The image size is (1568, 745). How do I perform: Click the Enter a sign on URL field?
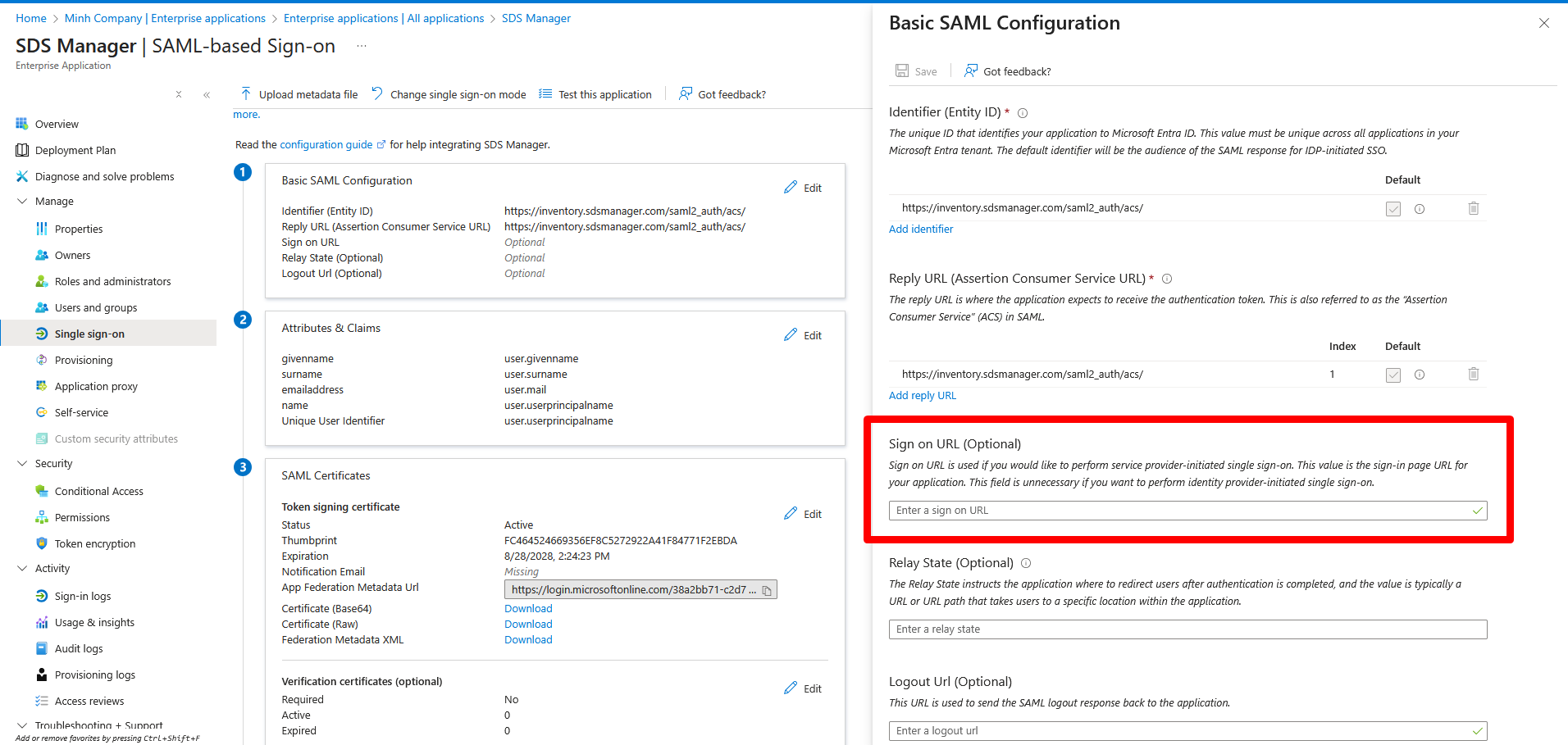[1187, 511]
